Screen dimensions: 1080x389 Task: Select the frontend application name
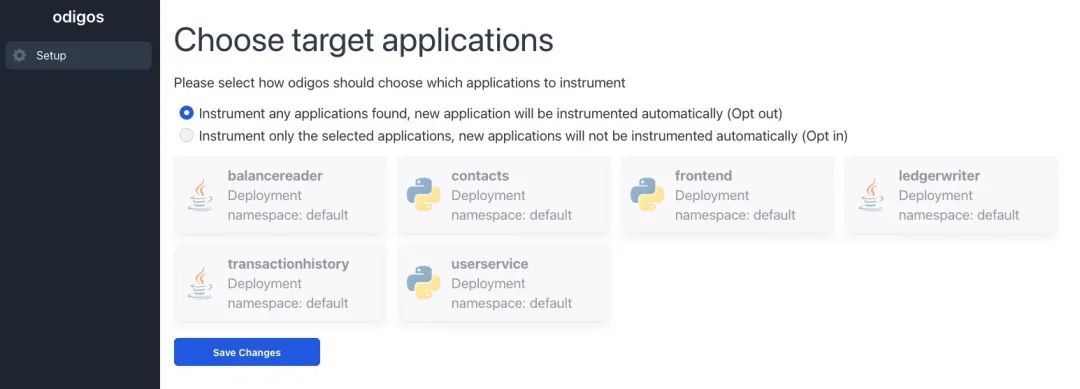703,176
